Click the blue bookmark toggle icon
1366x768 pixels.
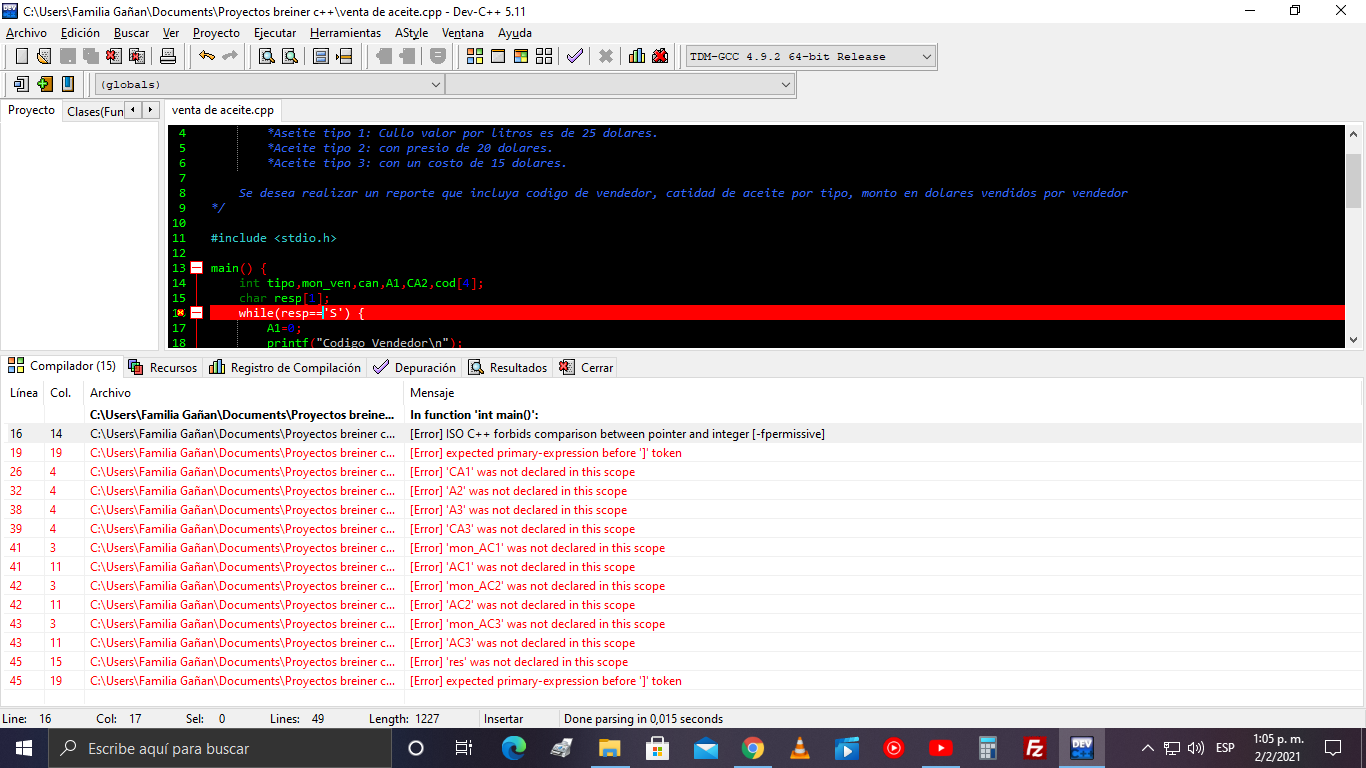click(68, 84)
